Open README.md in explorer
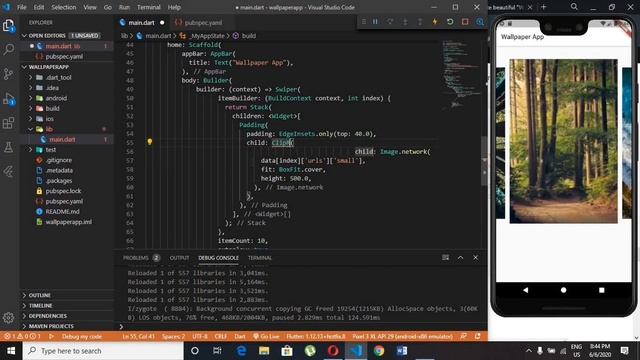640x360 pixels. 62,211
